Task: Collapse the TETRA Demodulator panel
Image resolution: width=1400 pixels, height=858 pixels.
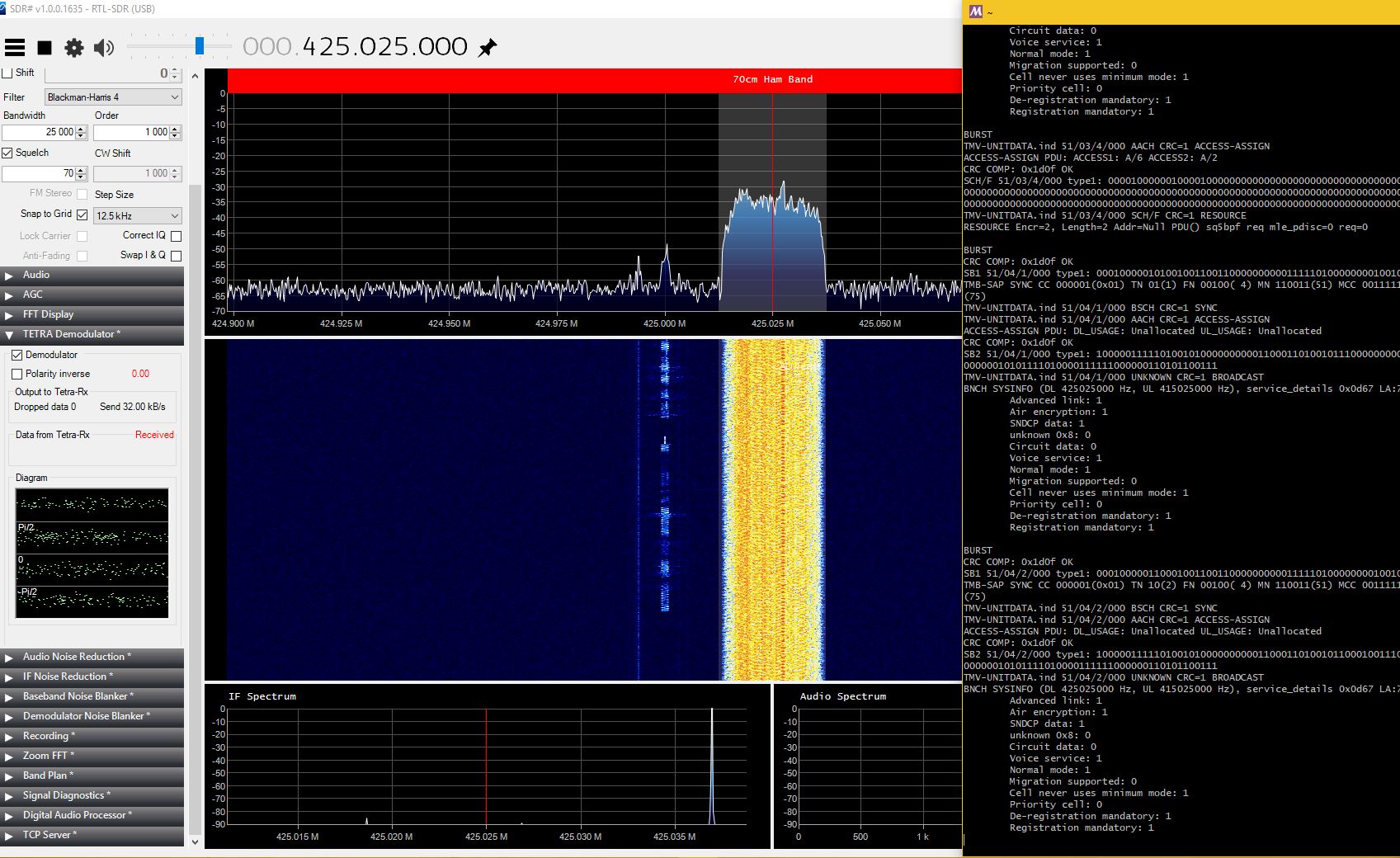Action: pos(92,334)
